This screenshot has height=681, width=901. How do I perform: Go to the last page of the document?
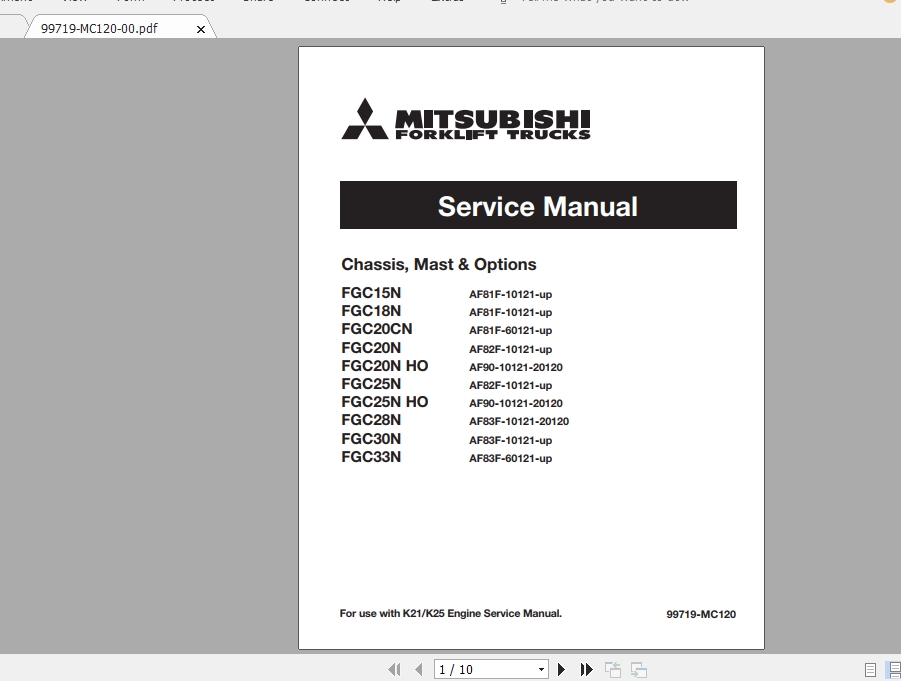[587, 669]
